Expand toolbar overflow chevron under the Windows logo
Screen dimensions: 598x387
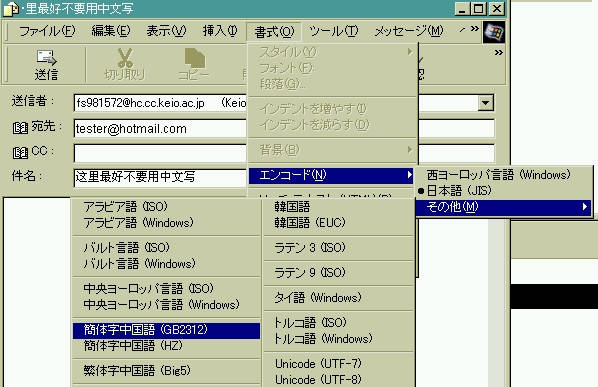point(498,53)
